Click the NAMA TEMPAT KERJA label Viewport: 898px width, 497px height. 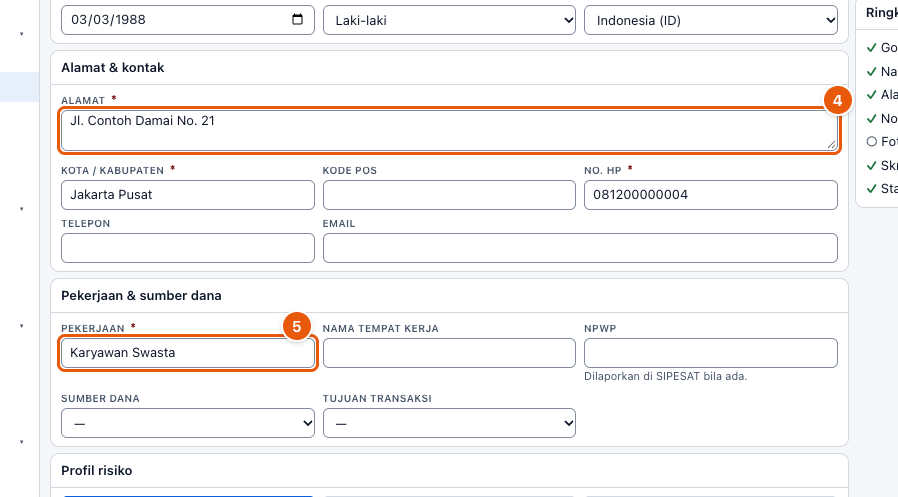(380, 329)
